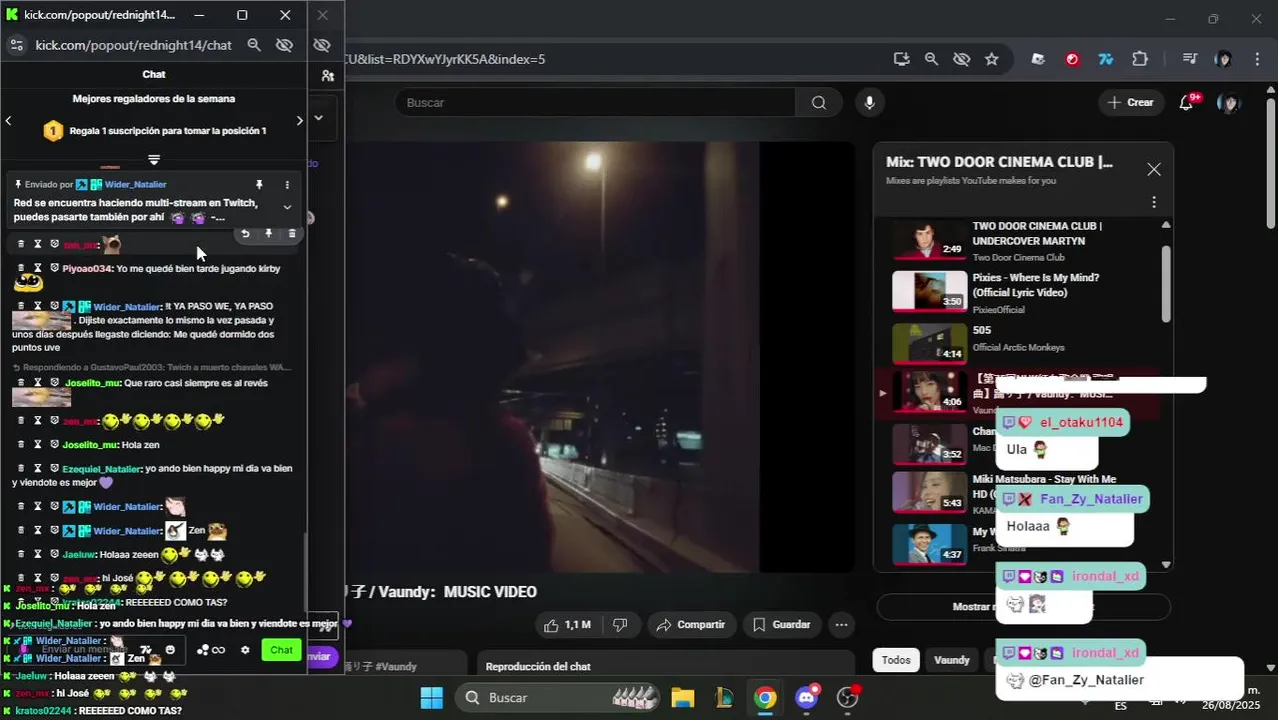The image size is (1278, 720).
Task: Show previous top gifter with left arrow
Action: click(x=9, y=121)
